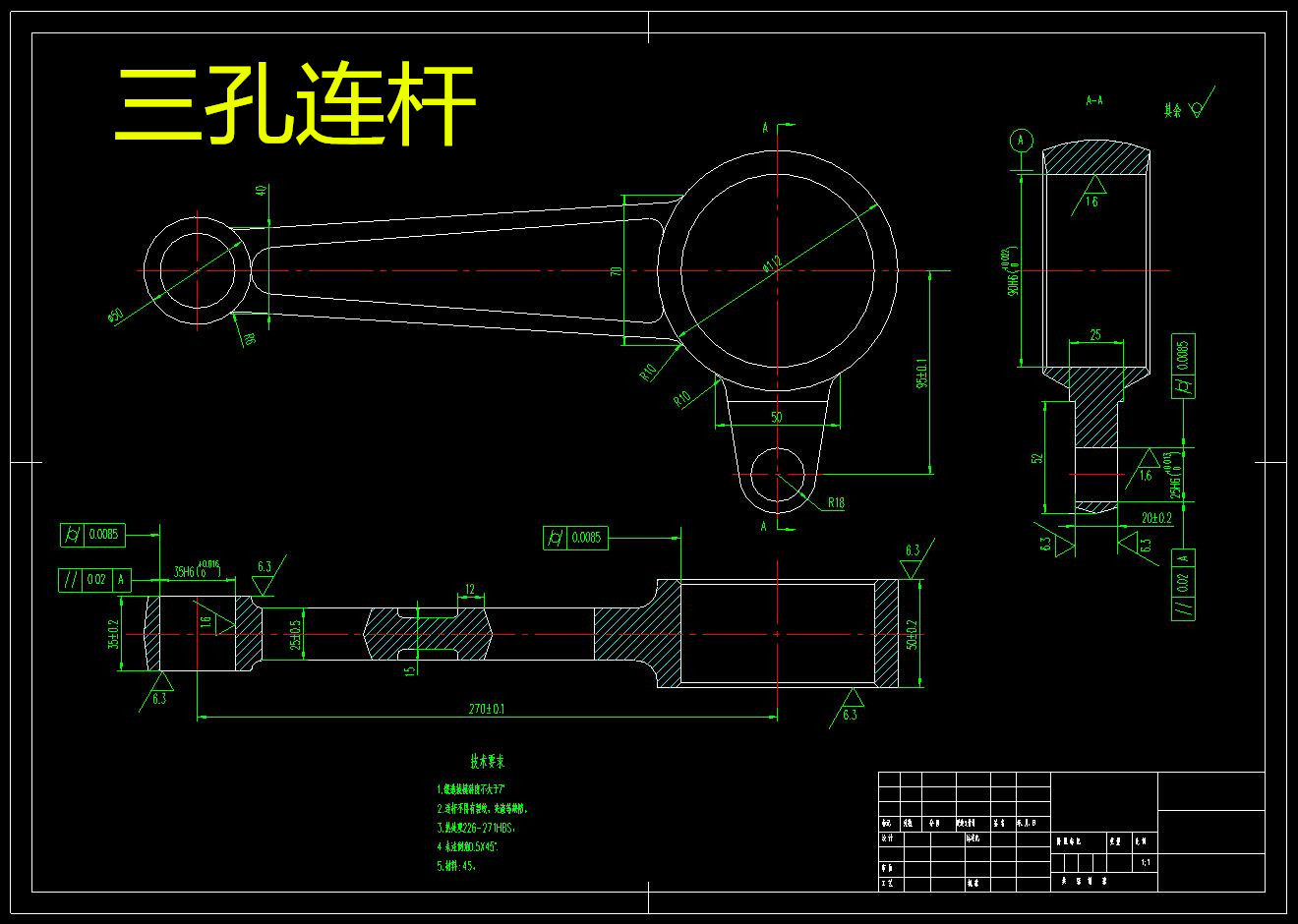Select the 6.3 roughness symbol below the small end
The image size is (1298, 924).
(x=163, y=695)
